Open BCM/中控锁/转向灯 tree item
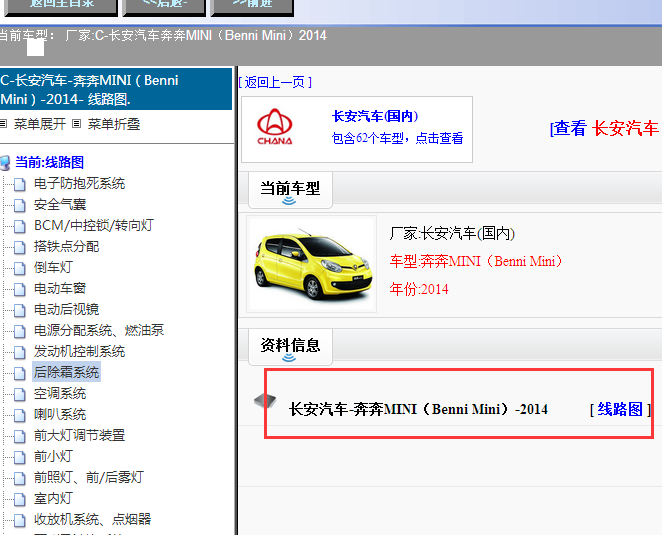This screenshot has height=535, width=662. tap(94, 225)
